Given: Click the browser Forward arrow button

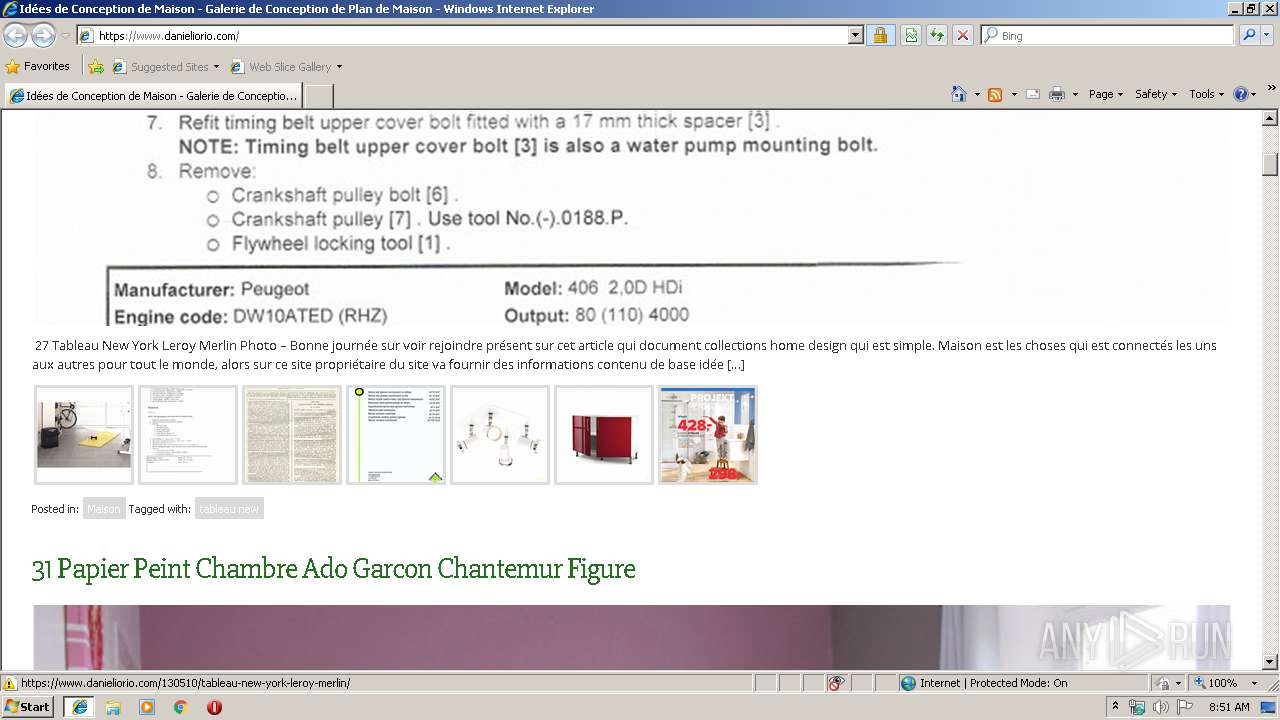Looking at the screenshot, I should tap(43, 35).
